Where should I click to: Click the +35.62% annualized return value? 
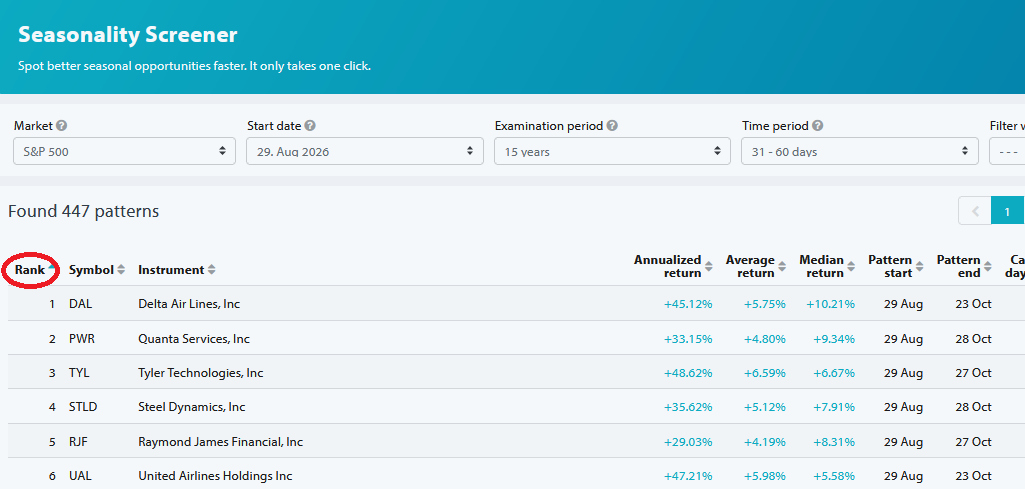click(x=688, y=407)
